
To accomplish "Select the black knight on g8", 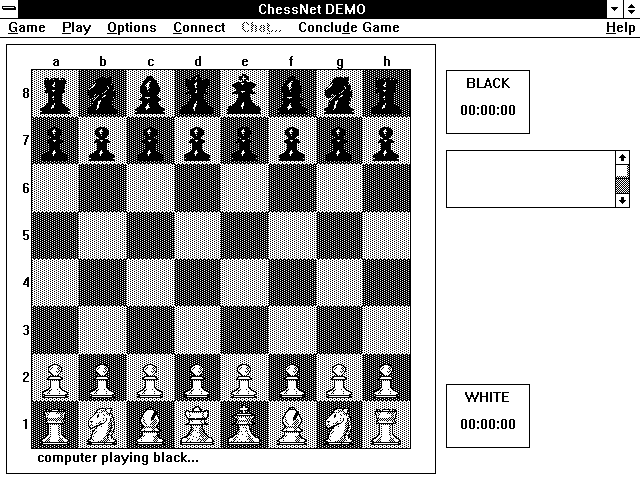I will [339, 94].
